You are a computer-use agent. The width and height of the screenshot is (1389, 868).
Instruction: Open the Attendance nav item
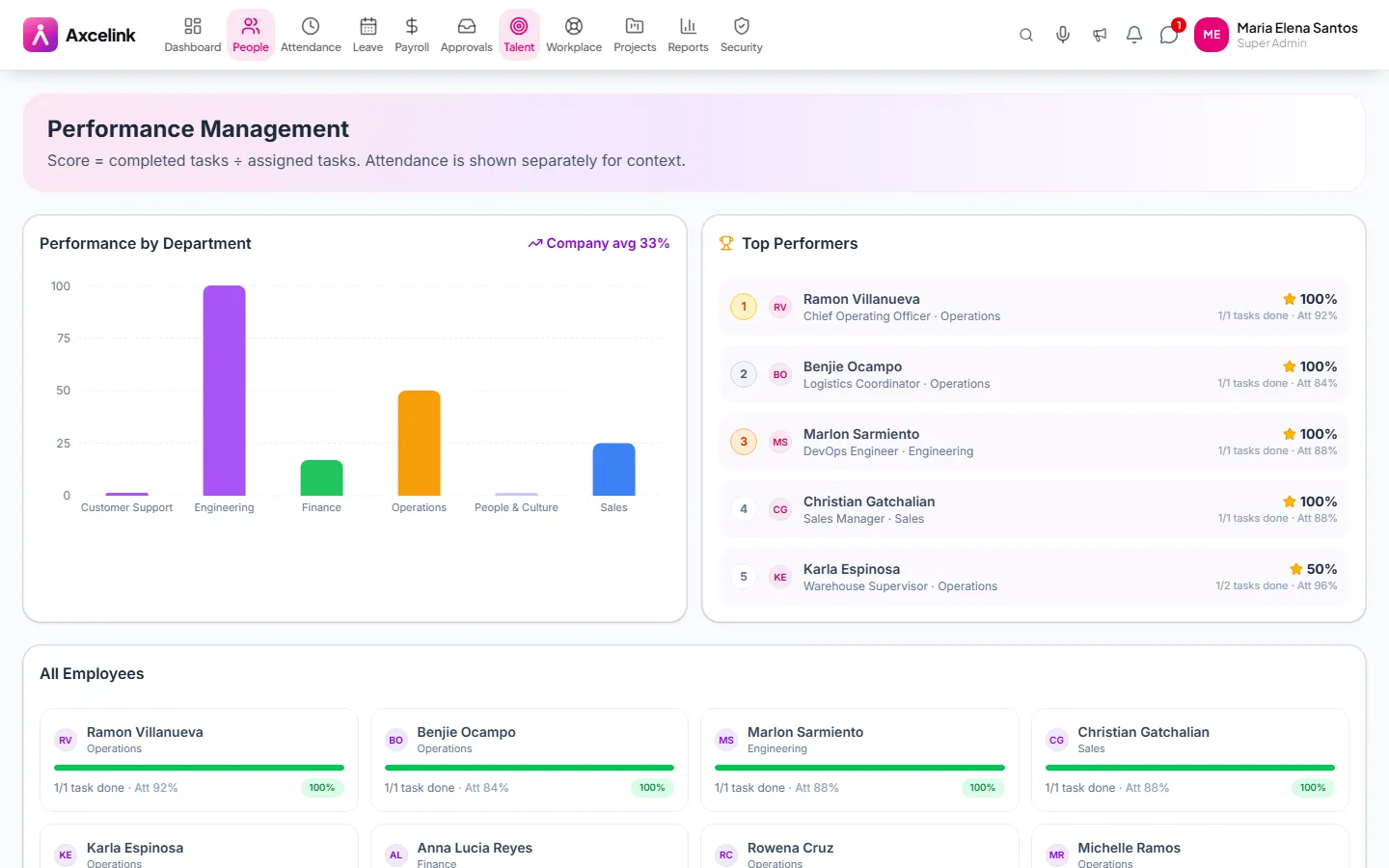point(311,35)
